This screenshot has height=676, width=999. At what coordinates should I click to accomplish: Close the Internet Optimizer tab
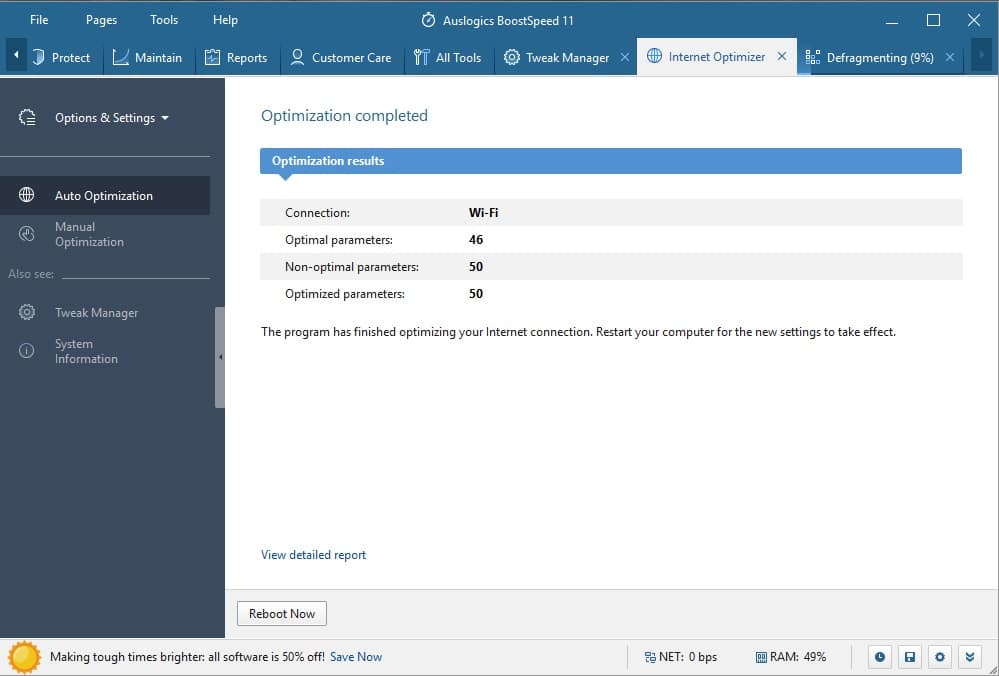tap(782, 57)
